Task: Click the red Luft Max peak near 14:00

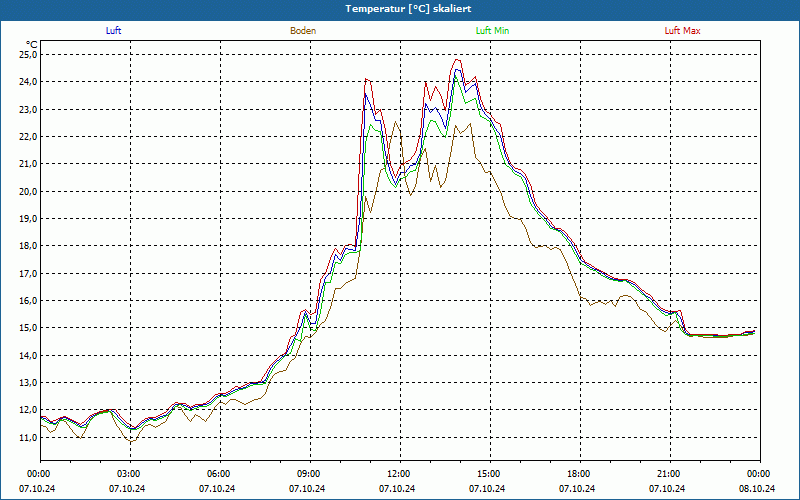Action: (458, 60)
